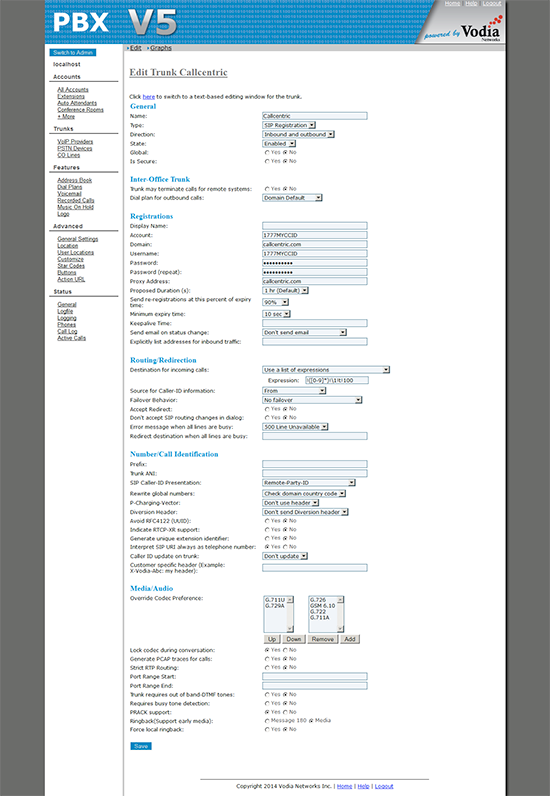Screen dimensions: 550x796
Task: Open Conference Rooms in sidebar
Action: (80, 109)
